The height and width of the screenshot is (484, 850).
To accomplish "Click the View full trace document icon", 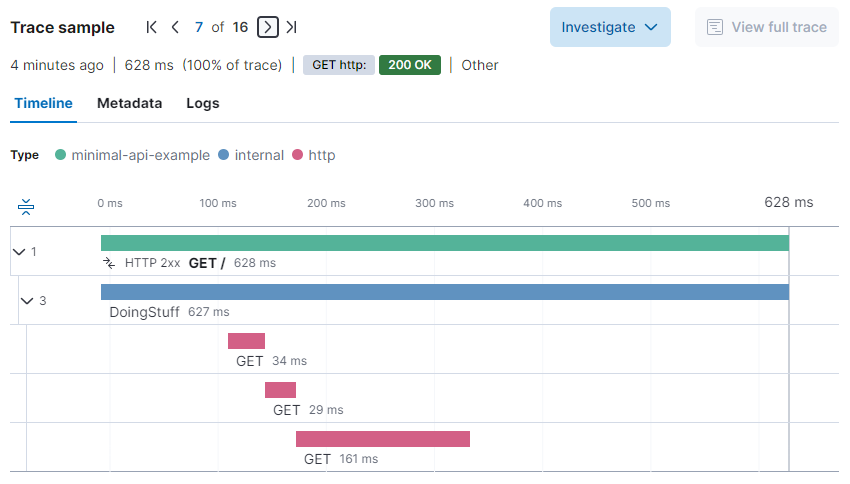I will (715, 27).
